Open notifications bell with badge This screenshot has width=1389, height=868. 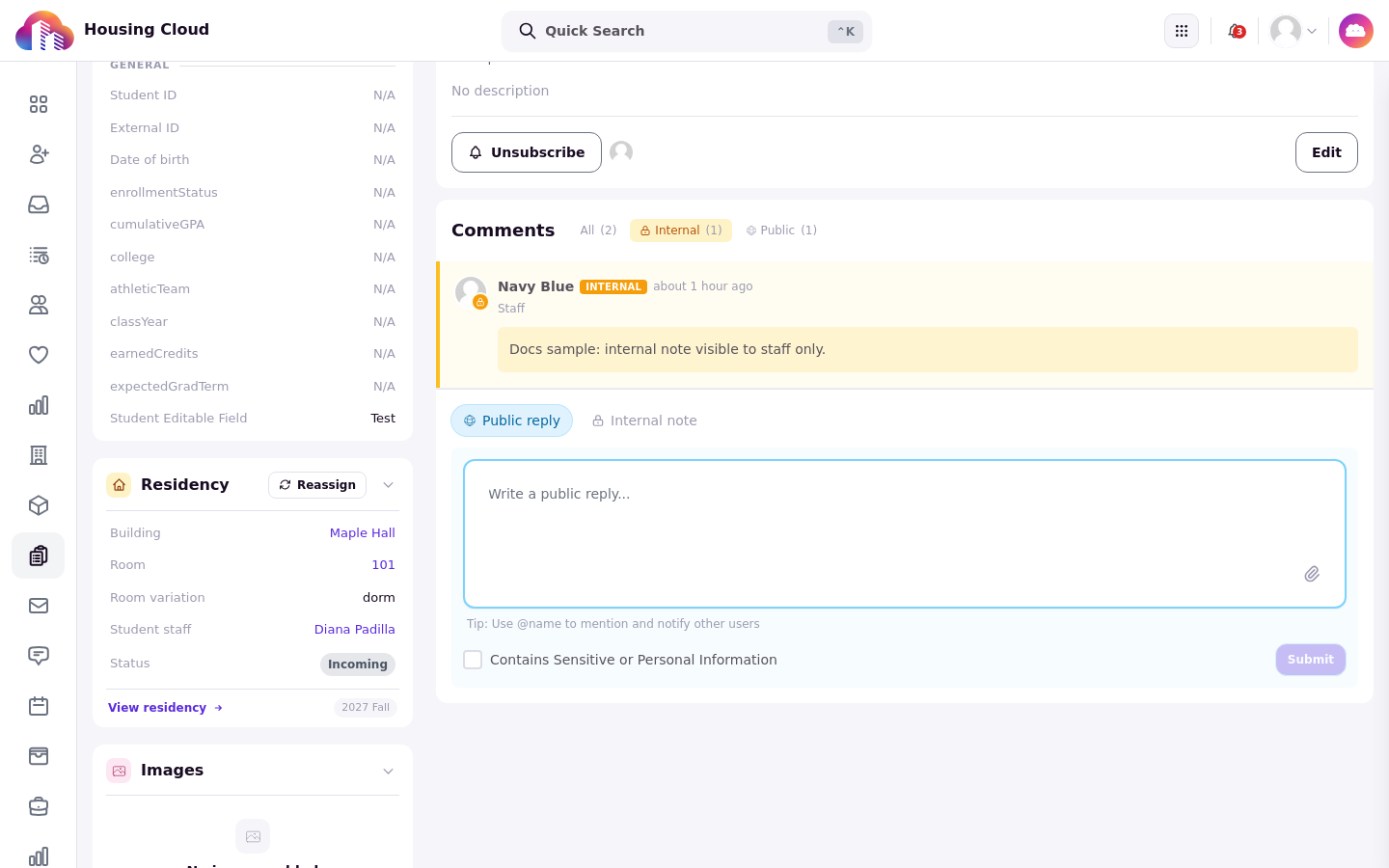(1236, 31)
